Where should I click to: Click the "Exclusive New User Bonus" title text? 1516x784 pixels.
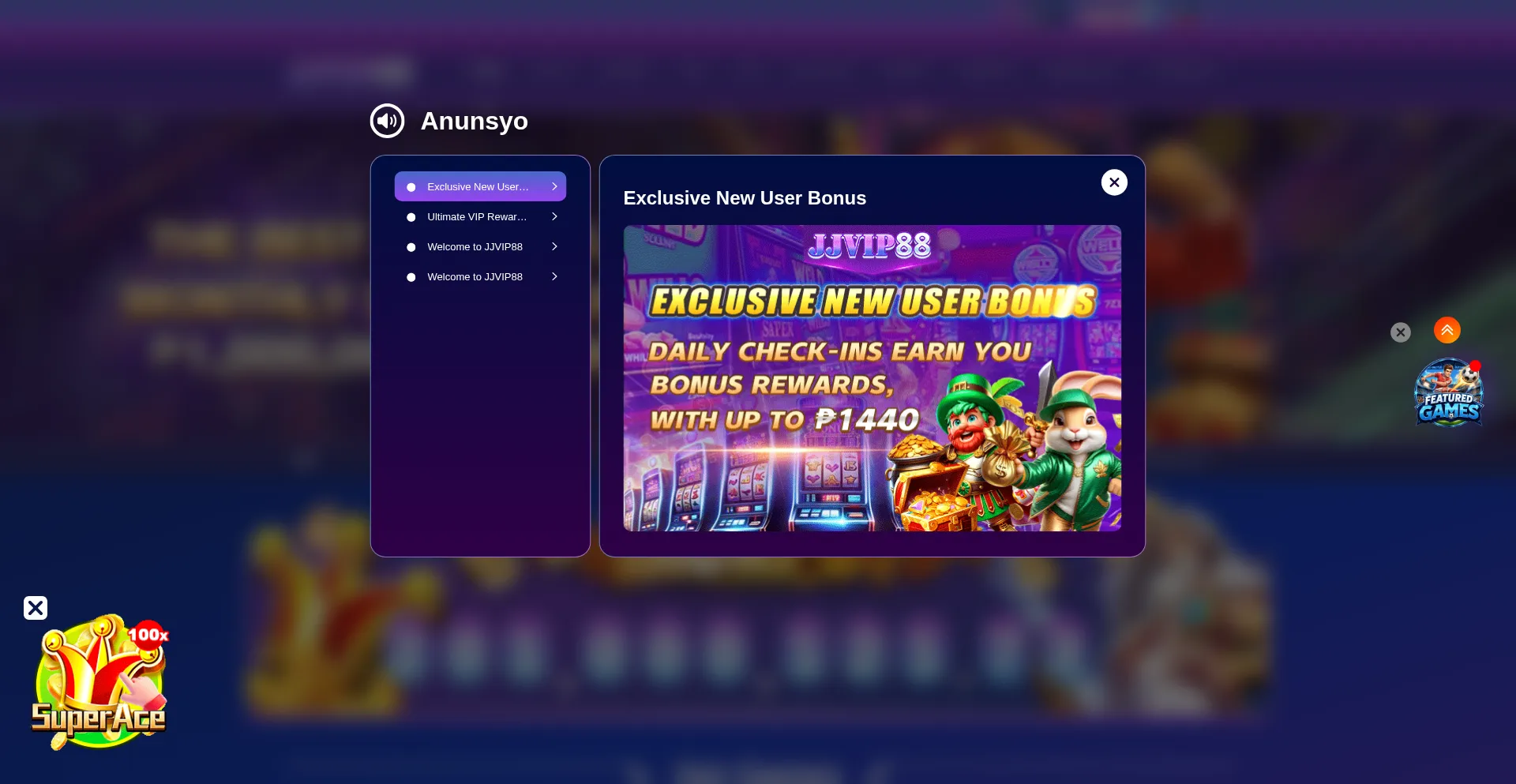click(745, 198)
